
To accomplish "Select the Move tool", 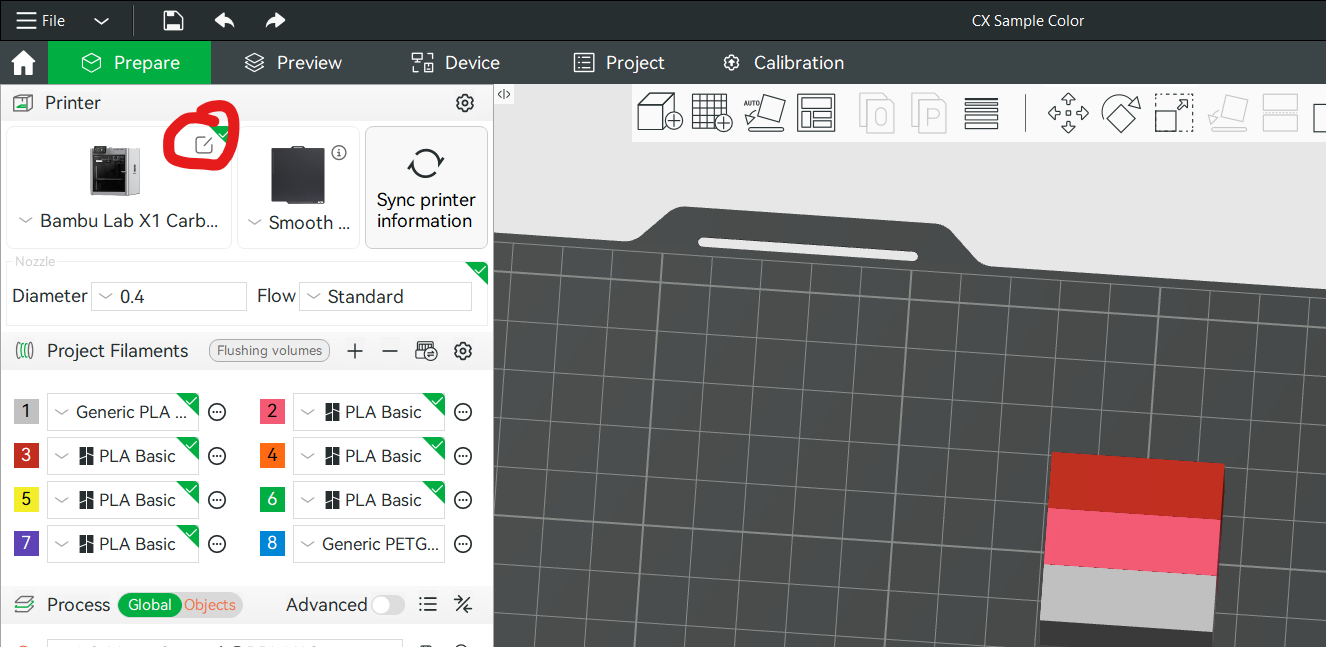I will (x=1068, y=113).
